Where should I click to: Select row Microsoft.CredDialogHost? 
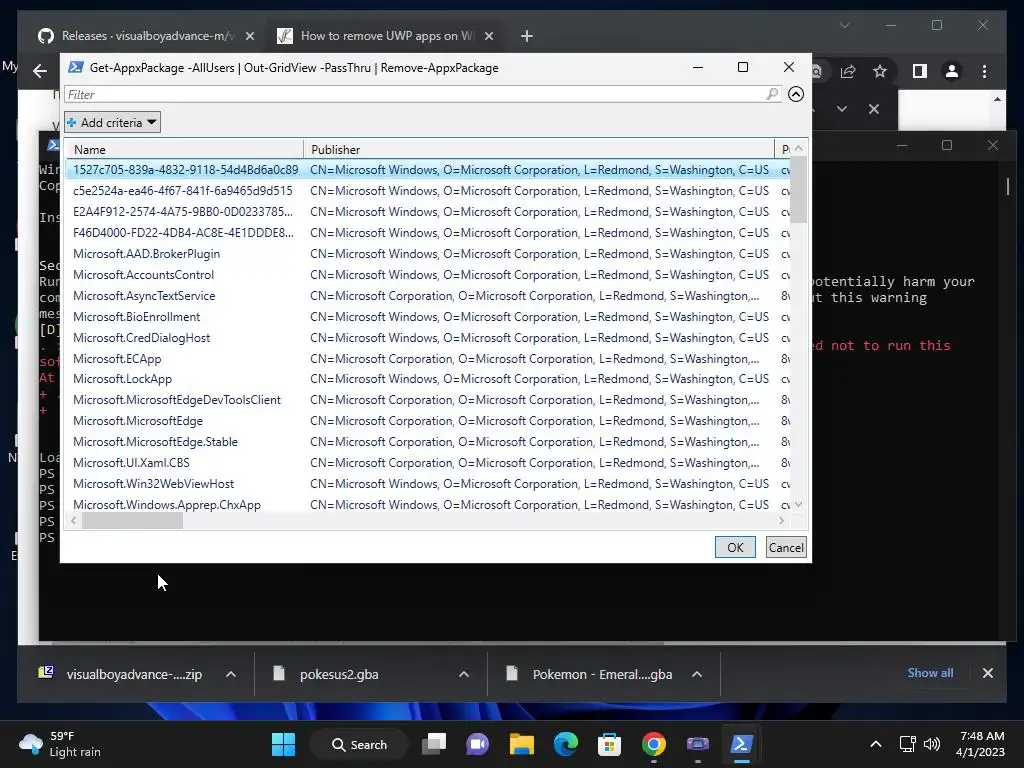428,338
